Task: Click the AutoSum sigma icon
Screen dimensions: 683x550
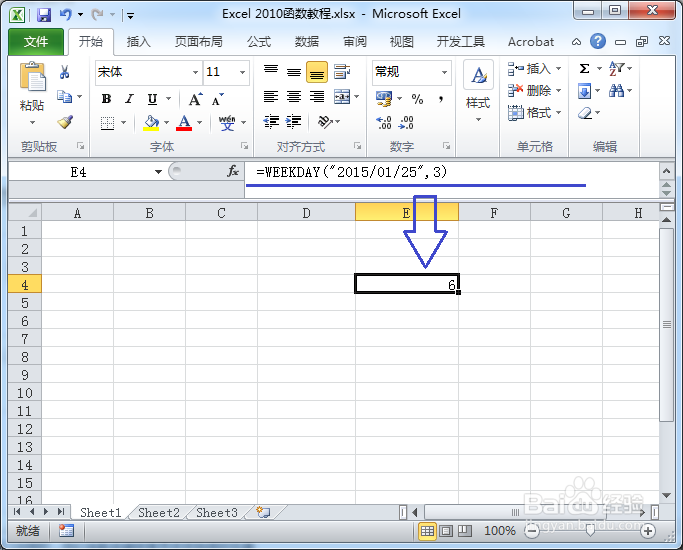Action: click(585, 68)
